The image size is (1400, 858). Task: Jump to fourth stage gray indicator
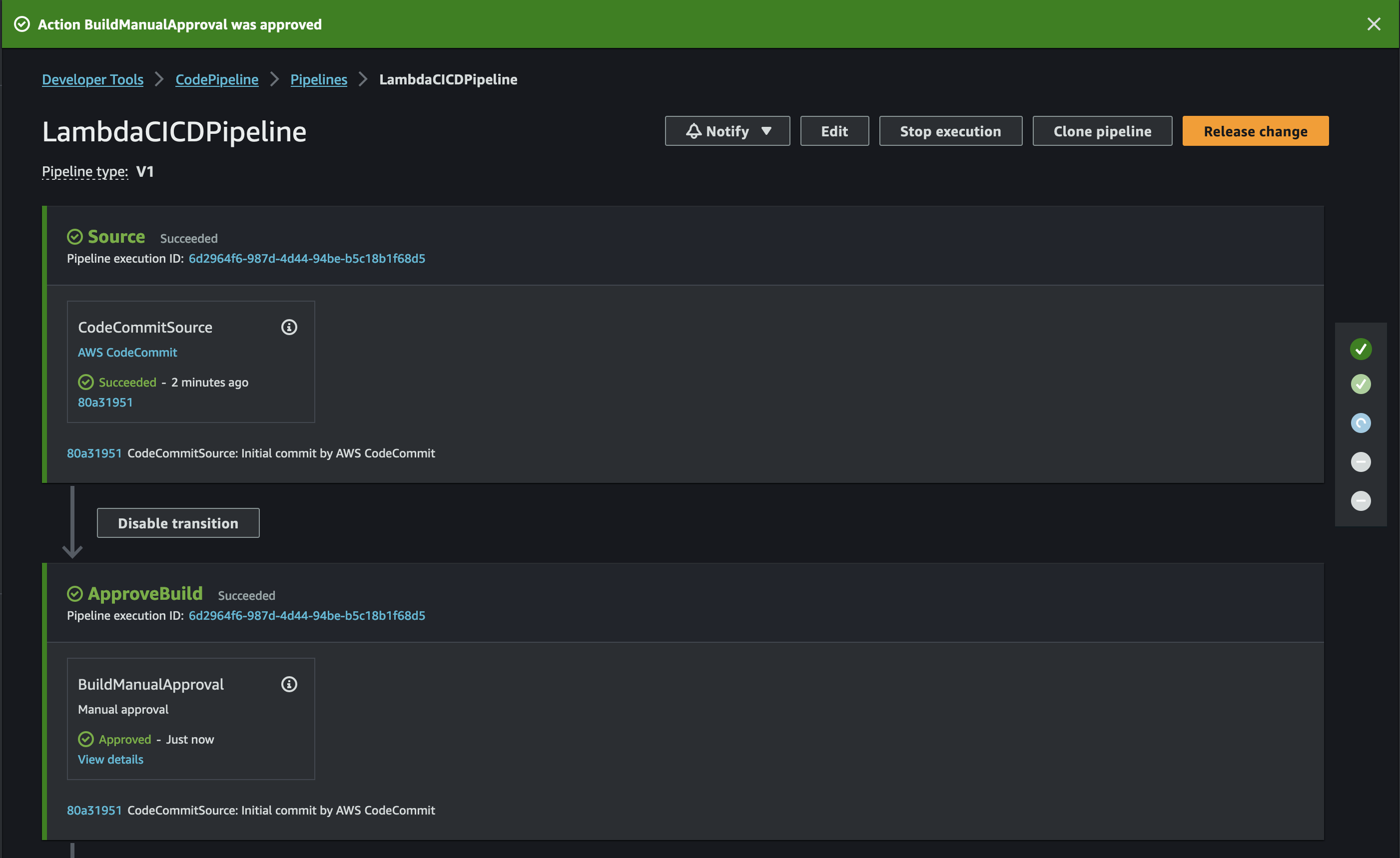pyautogui.click(x=1361, y=461)
